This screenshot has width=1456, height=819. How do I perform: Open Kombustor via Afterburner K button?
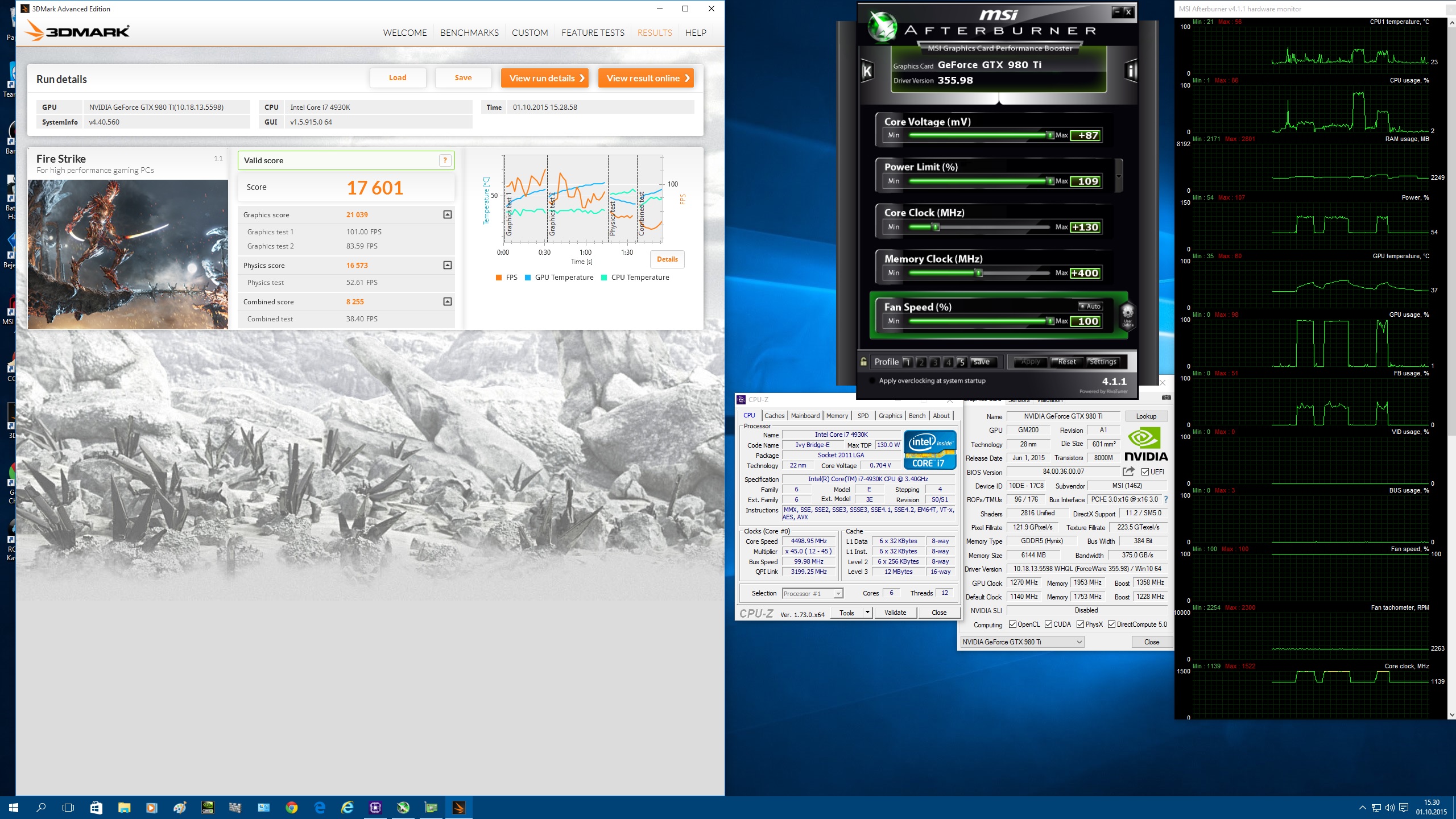867,71
